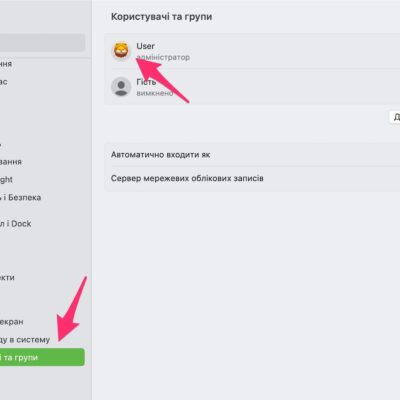Open the sidebar item ending in 'ght'

[x=7, y=180]
